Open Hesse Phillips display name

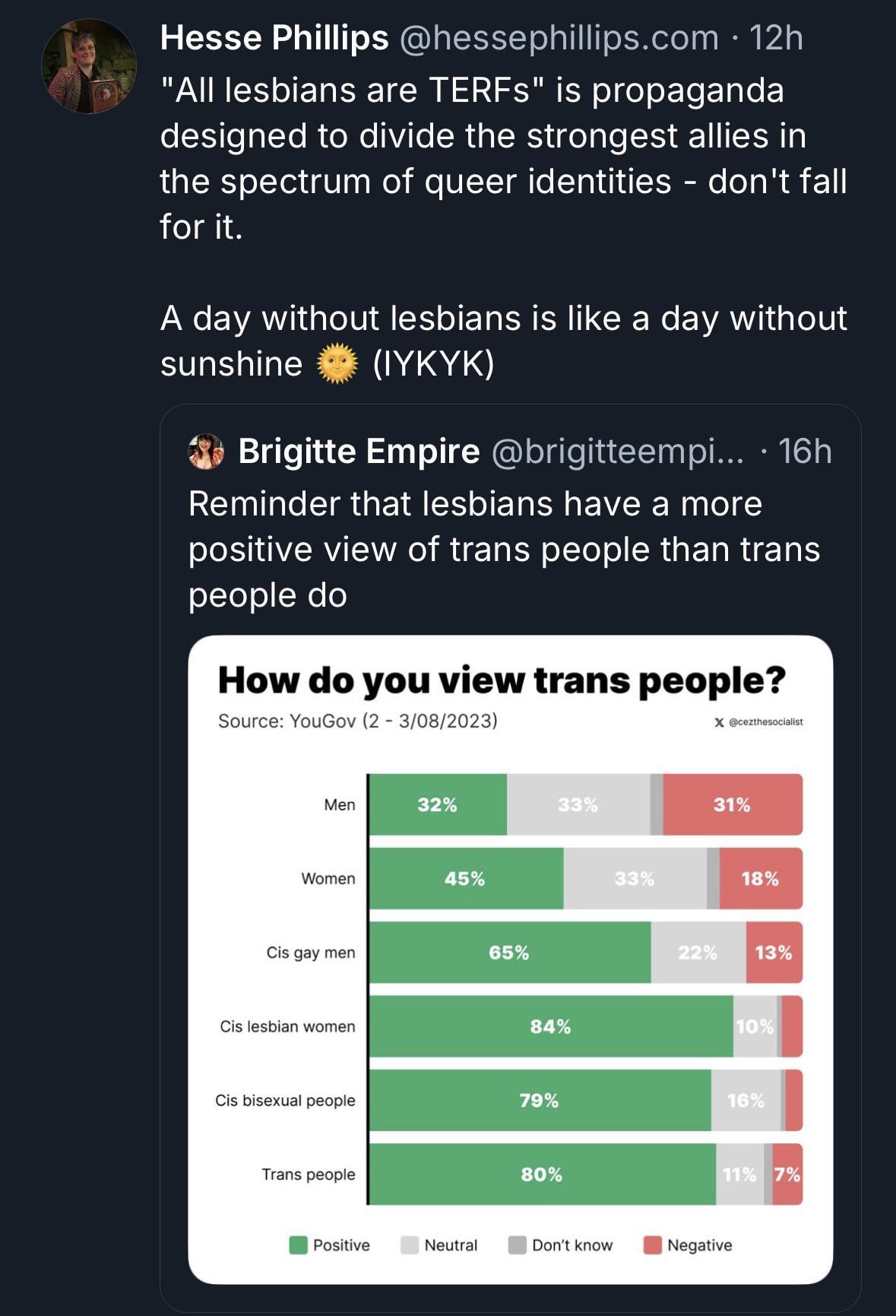[x=274, y=38]
